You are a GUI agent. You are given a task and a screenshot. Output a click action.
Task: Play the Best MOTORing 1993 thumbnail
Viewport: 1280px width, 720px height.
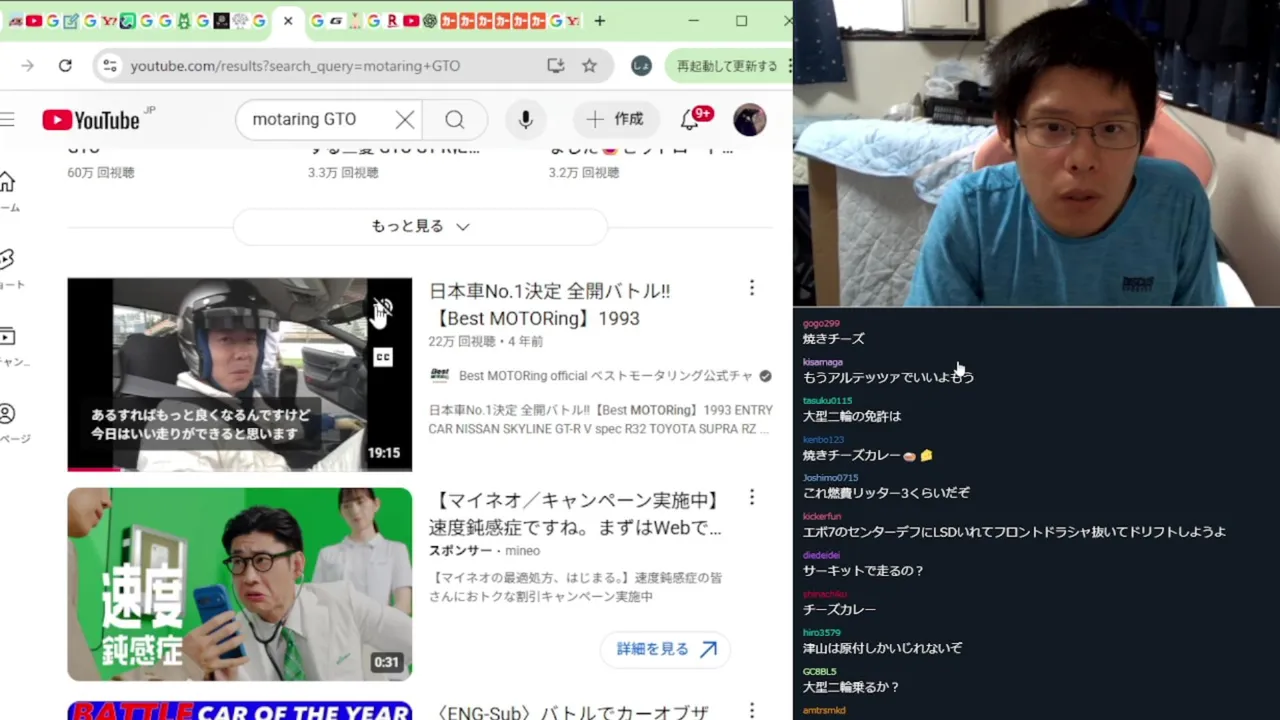point(239,374)
